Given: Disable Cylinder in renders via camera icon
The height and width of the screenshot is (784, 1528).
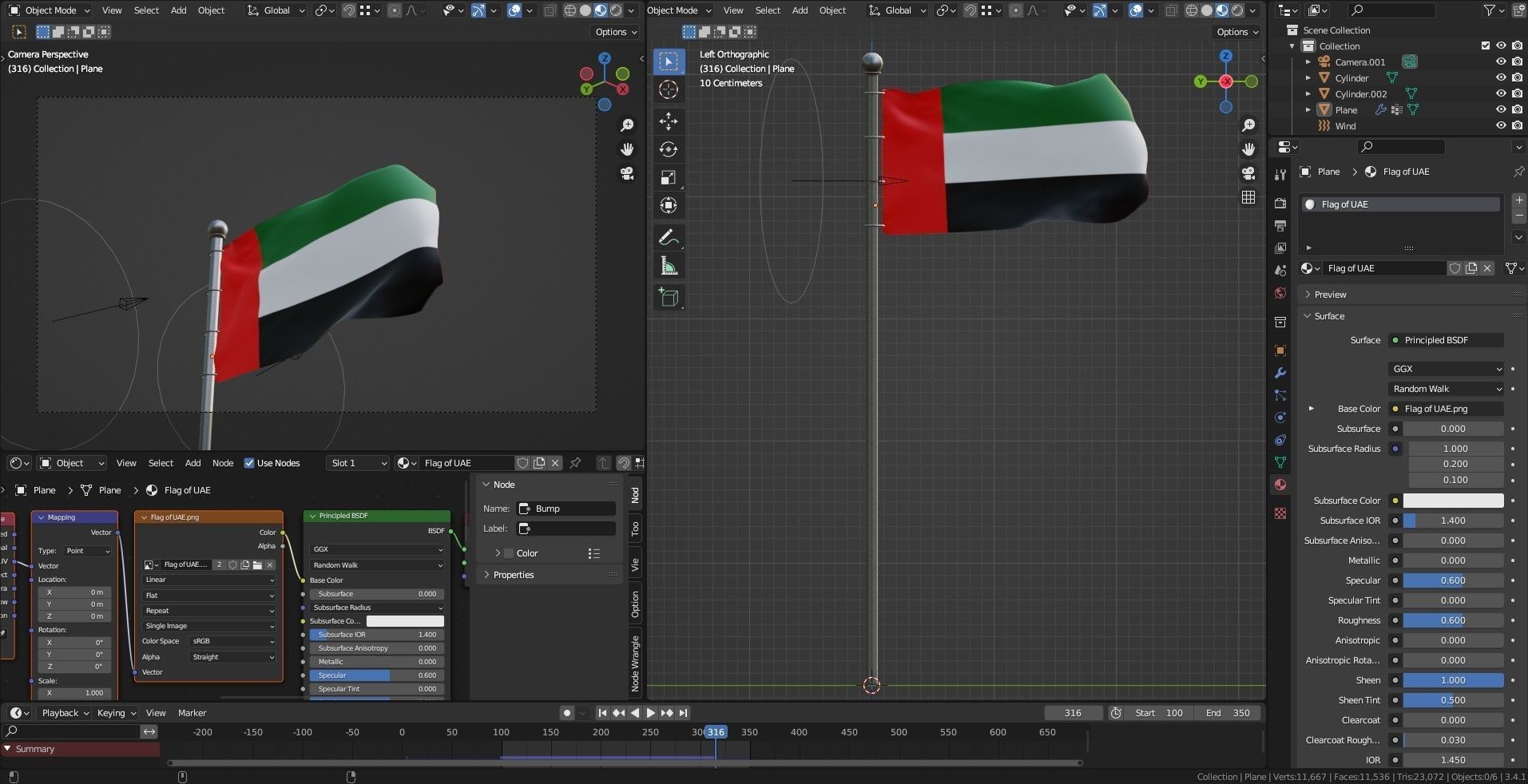Looking at the screenshot, I should point(1517,77).
